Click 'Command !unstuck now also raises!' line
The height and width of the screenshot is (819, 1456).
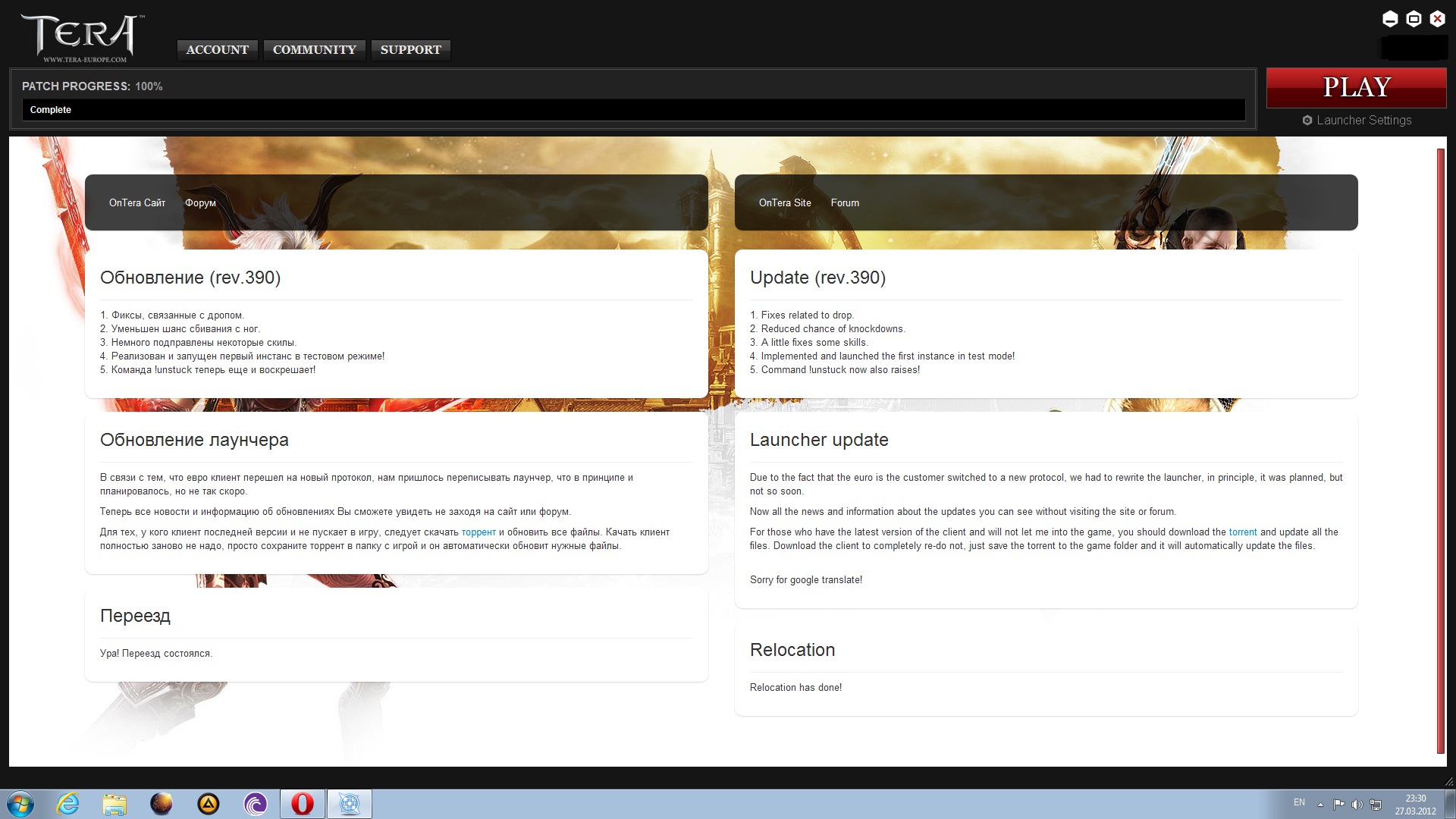835,370
